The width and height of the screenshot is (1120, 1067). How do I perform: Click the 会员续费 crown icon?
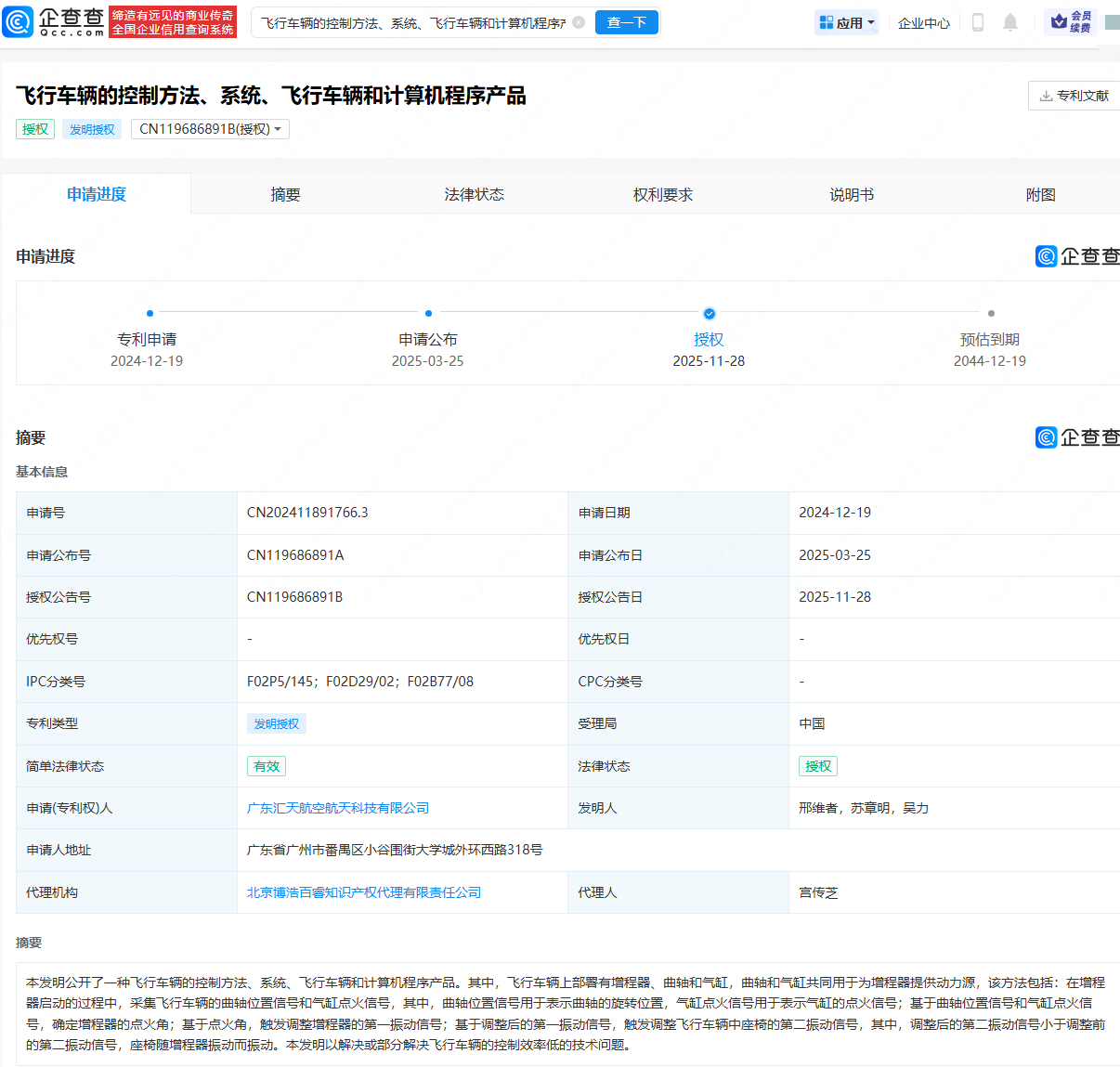1059,21
